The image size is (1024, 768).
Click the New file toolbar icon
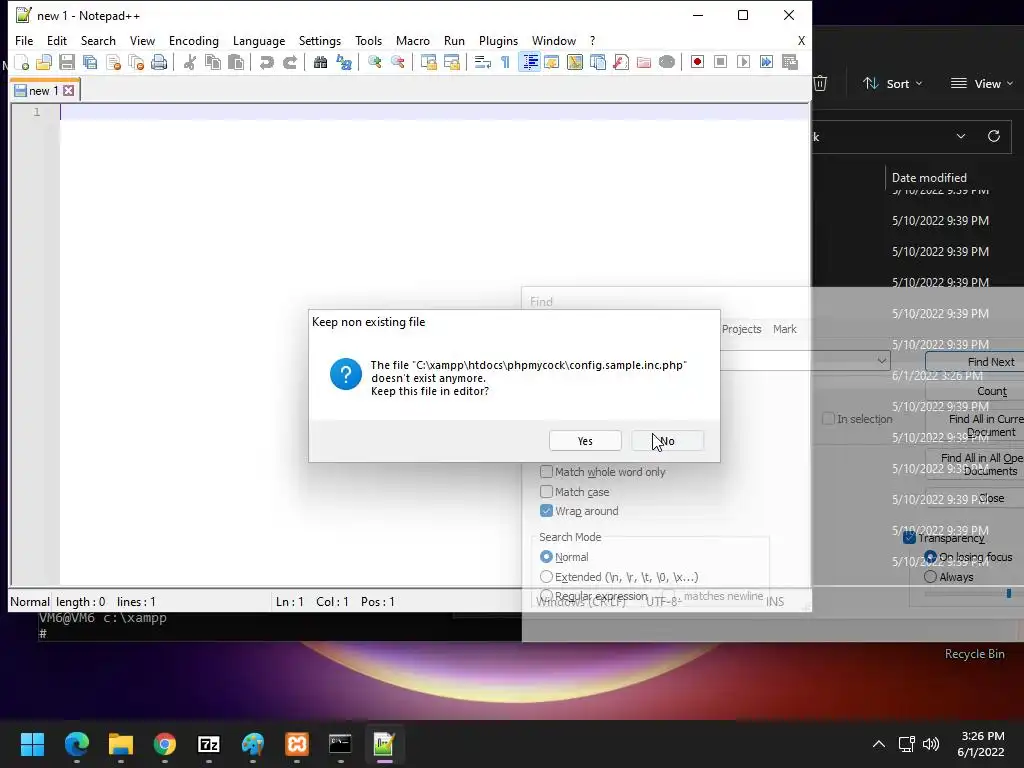[22, 62]
